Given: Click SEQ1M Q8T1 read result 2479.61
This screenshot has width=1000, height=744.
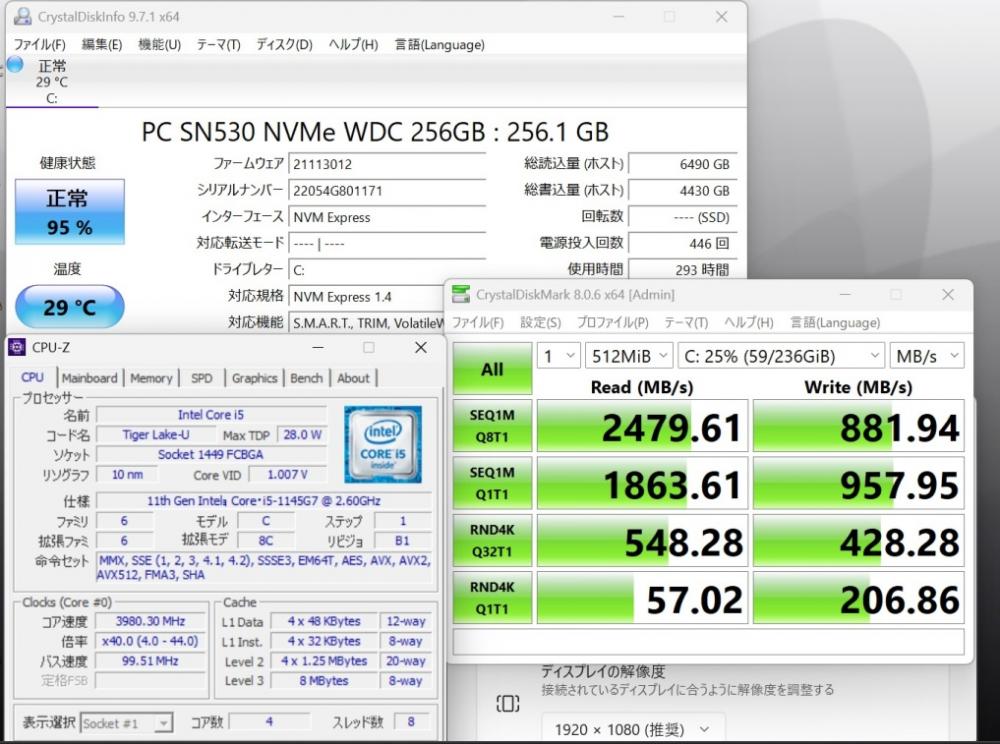Looking at the screenshot, I should (642, 426).
